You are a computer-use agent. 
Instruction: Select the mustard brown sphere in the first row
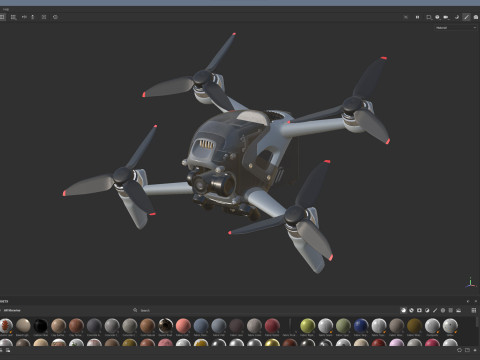click(414, 325)
